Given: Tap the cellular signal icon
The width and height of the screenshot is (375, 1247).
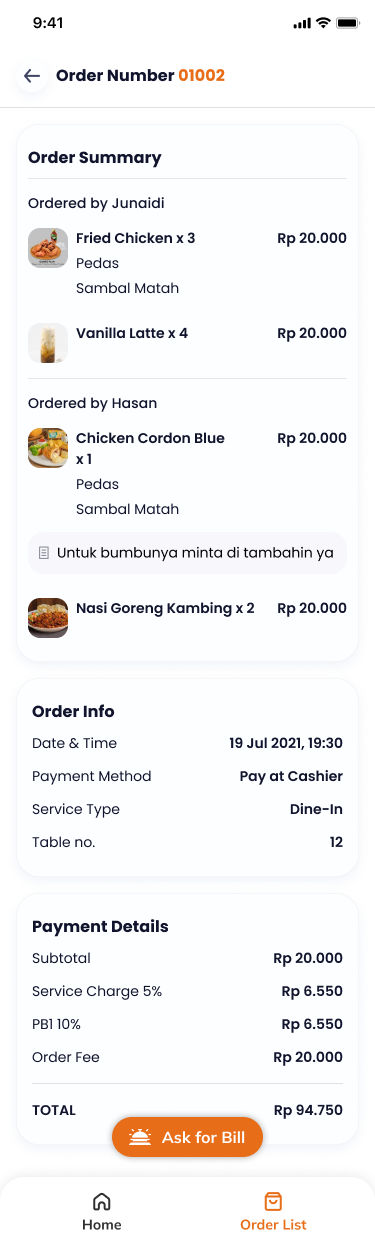Looking at the screenshot, I should 302,23.
